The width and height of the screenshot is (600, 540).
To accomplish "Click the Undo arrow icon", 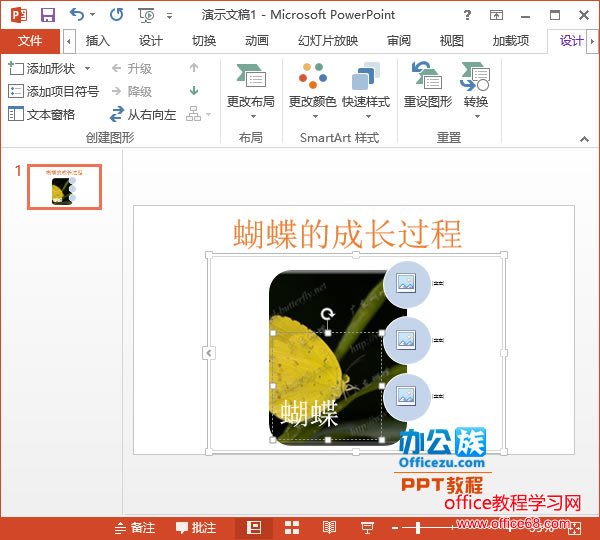I will (77, 15).
